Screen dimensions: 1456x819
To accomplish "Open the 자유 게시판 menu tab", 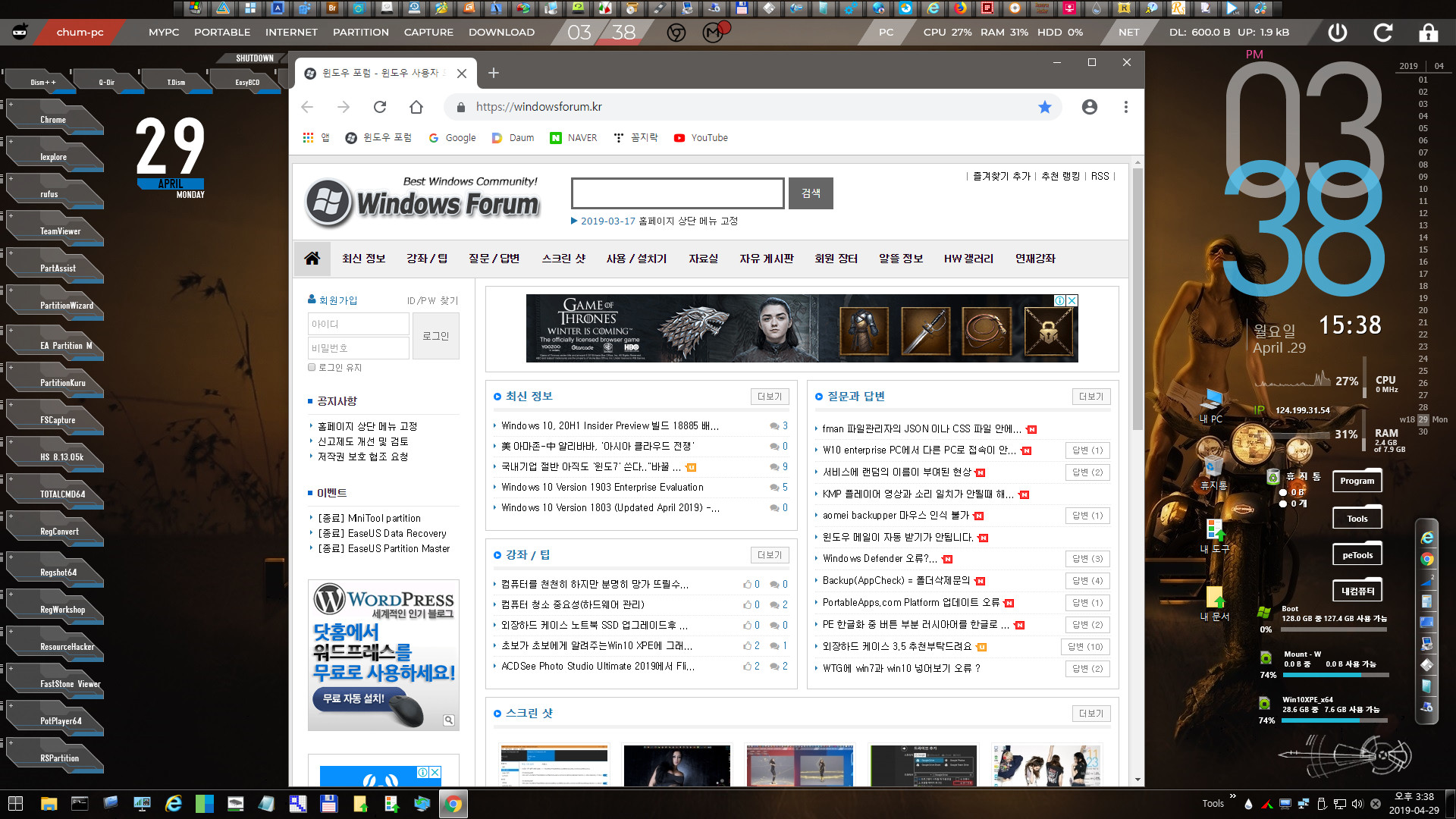I will click(767, 259).
